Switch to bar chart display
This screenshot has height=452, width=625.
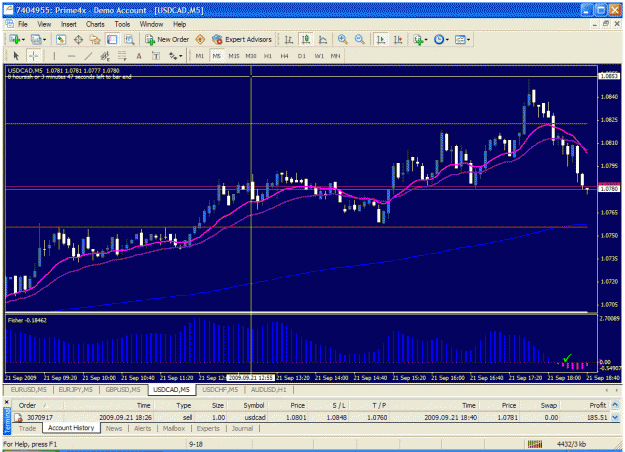289,39
